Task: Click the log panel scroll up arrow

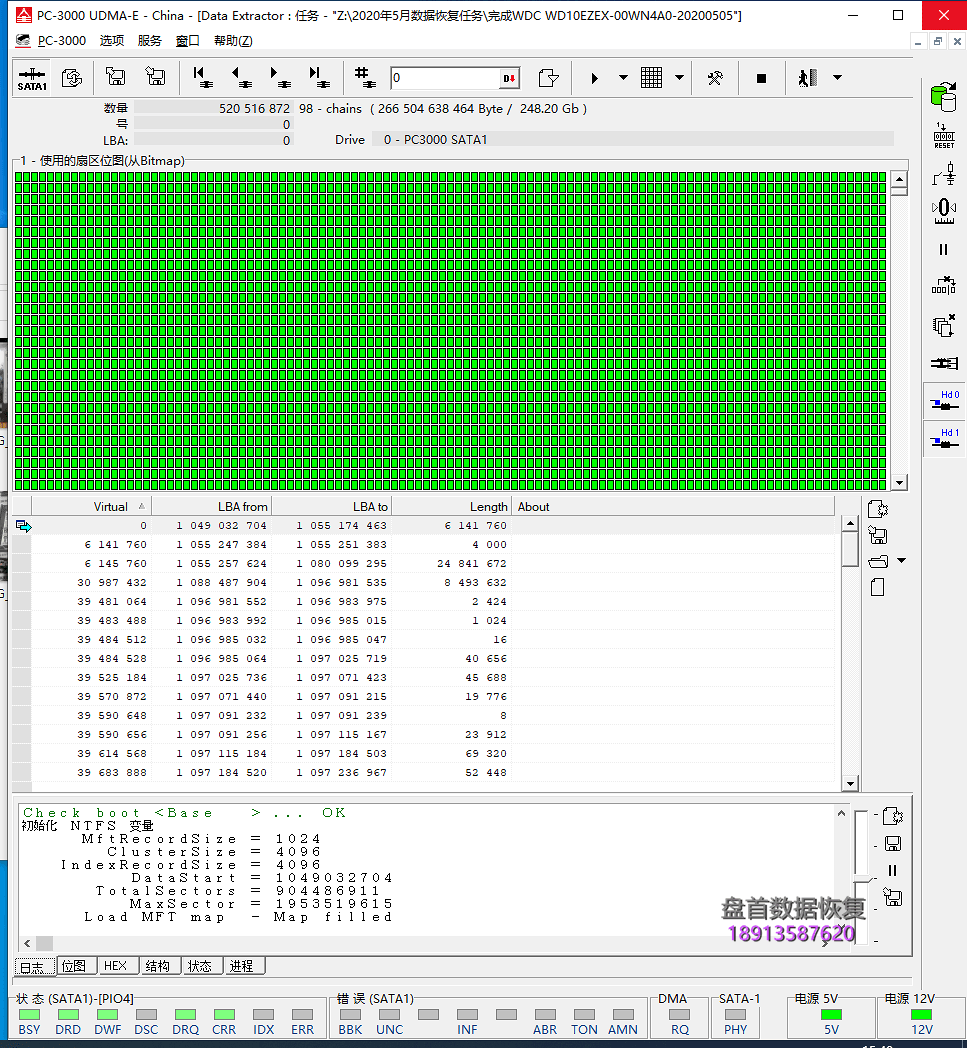Action: click(x=841, y=813)
